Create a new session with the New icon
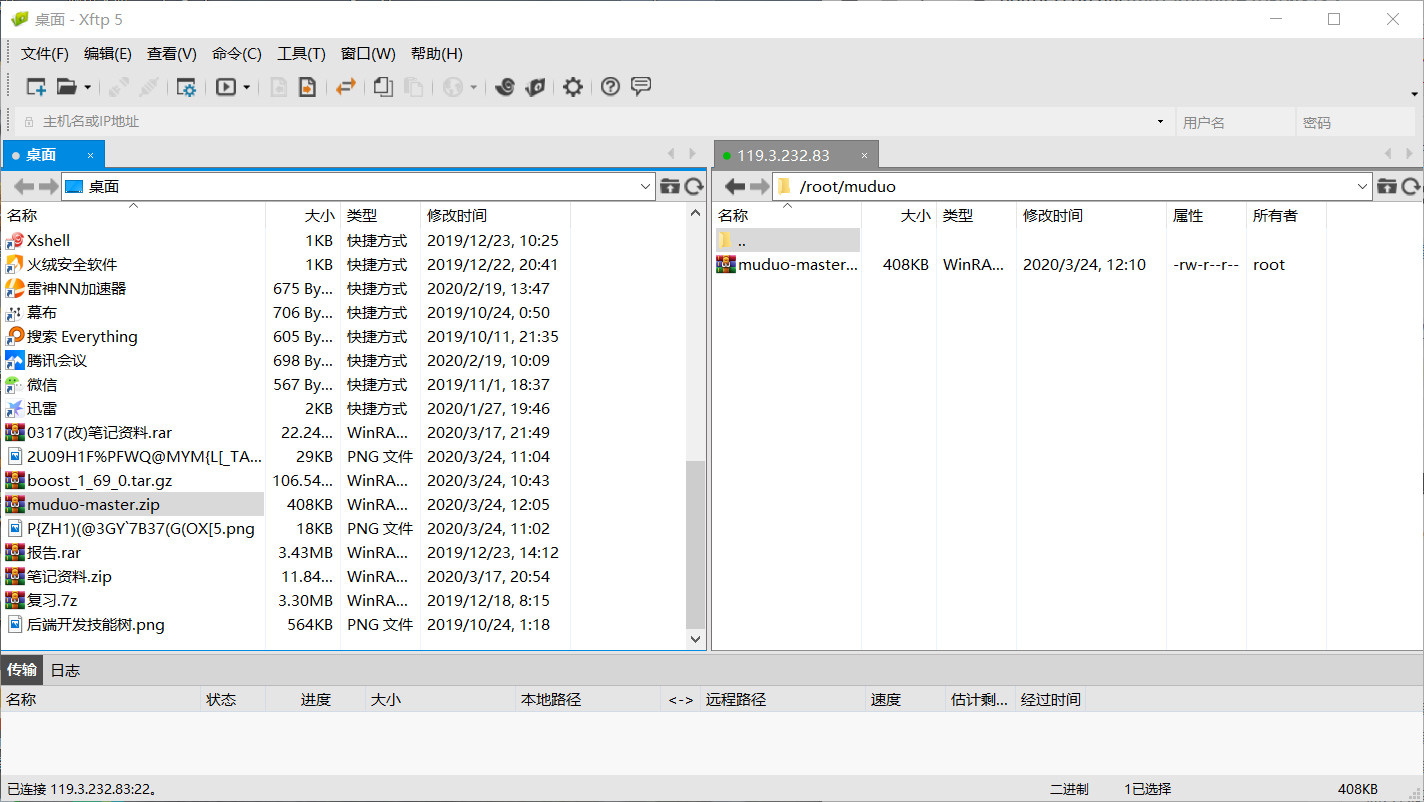The height and width of the screenshot is (802, 1424). click(x=35, y=87)
